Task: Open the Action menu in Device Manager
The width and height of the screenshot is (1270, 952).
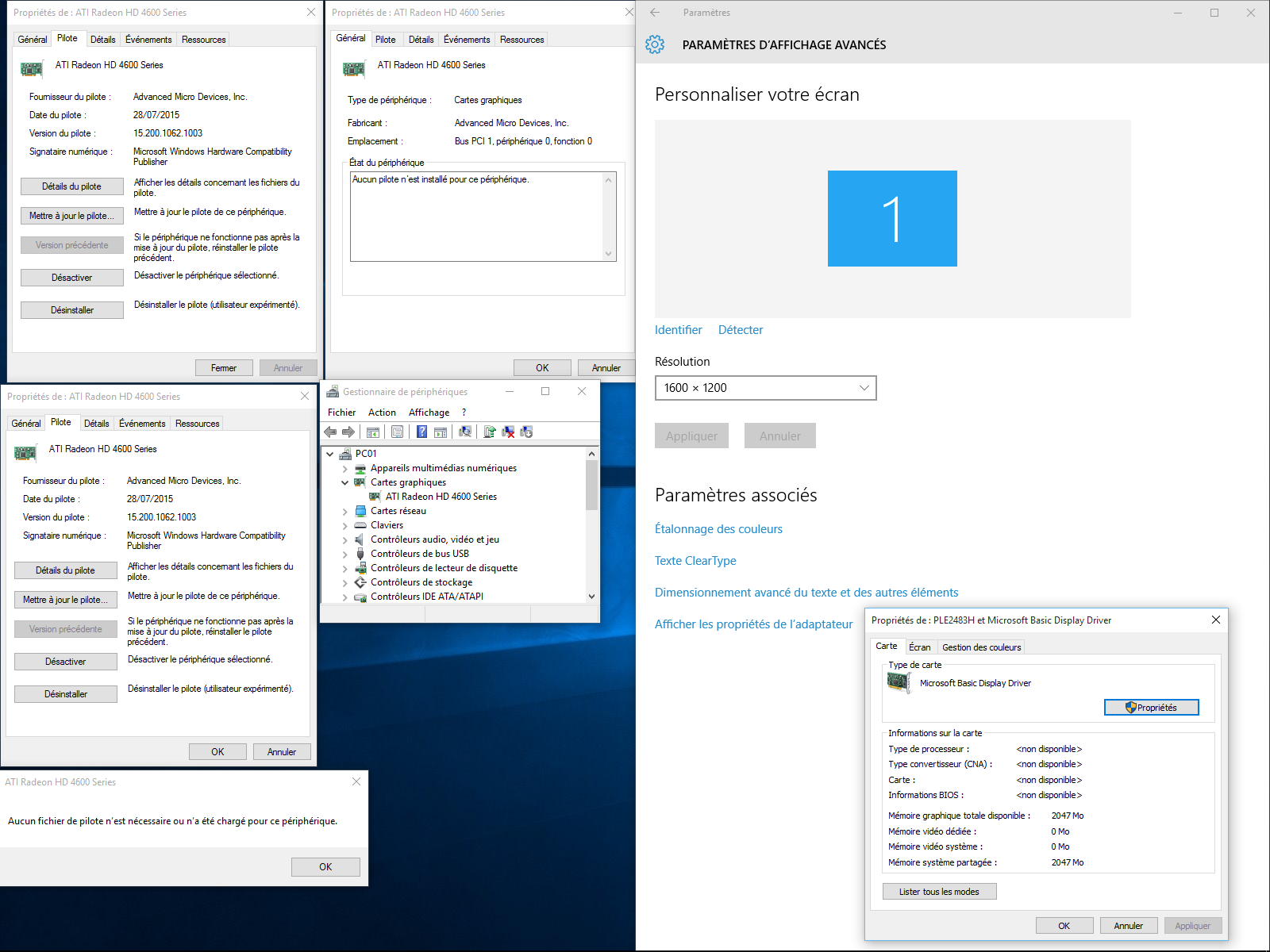Action: click(382, 413)
